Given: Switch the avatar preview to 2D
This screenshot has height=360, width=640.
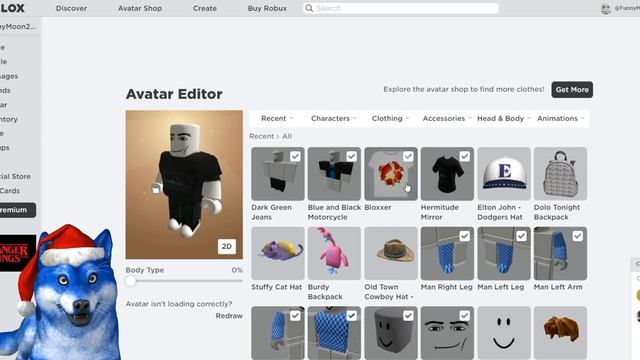Looking at the screenshot, I should (227, 246).
